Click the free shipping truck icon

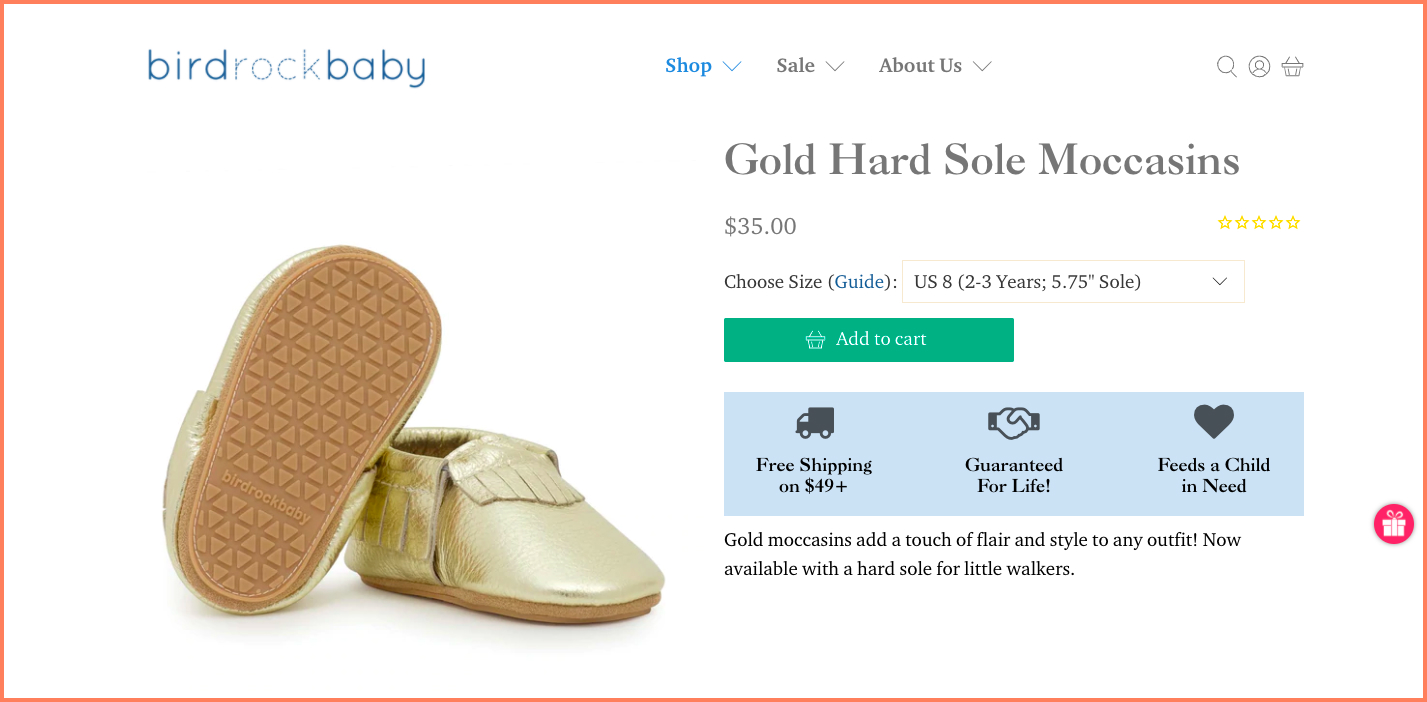(x=814, y=423)
